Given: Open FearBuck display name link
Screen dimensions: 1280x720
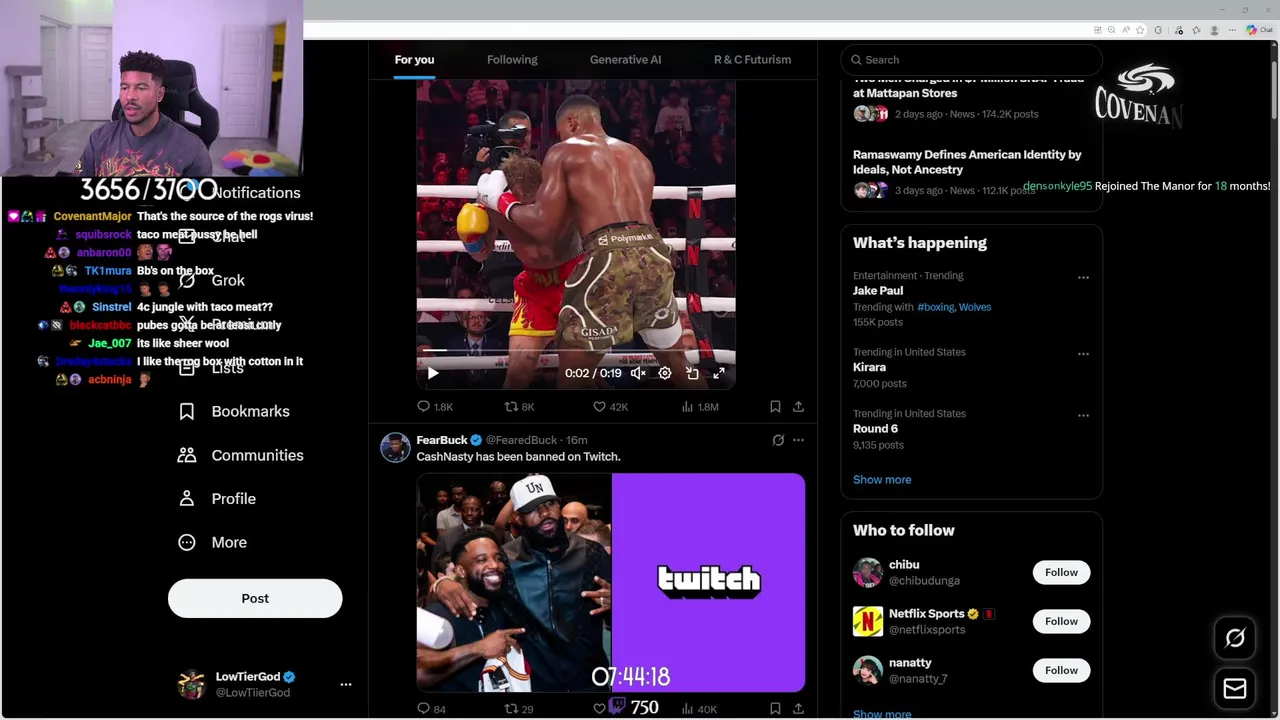Looking at the screenshot, I should (441, 440).
